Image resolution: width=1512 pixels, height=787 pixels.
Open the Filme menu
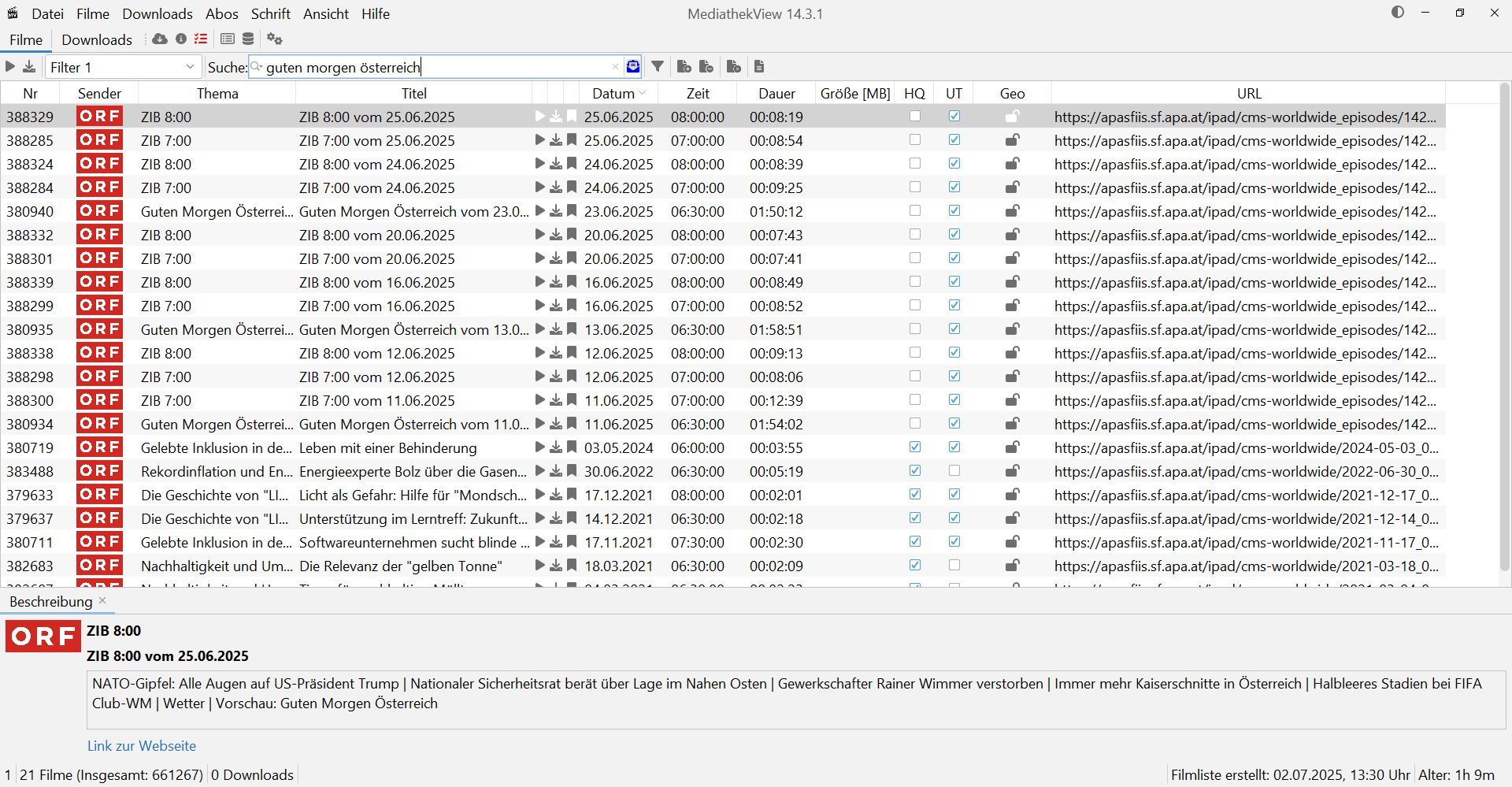93,13
